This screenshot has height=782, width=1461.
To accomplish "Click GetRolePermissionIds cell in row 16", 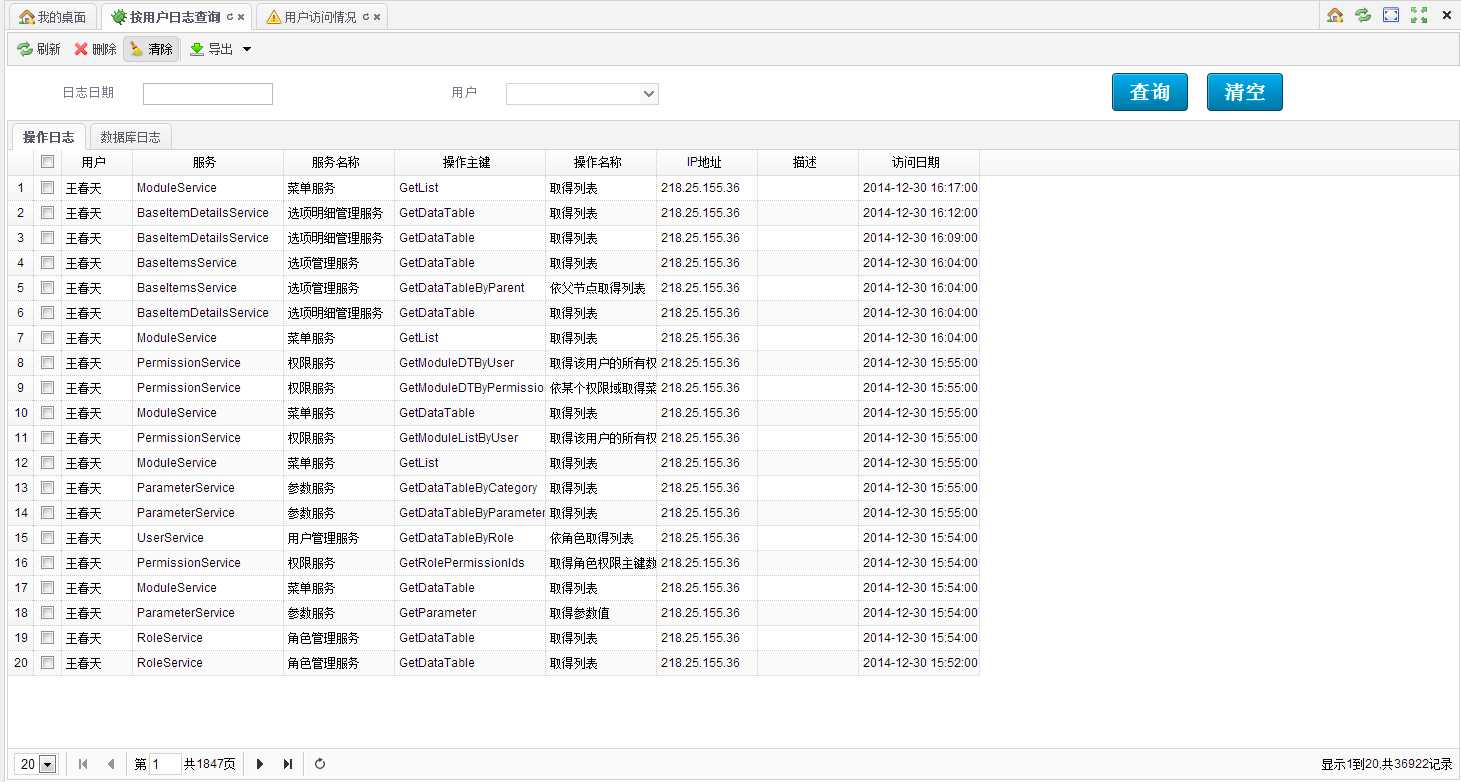I will [x=470, y=563].
